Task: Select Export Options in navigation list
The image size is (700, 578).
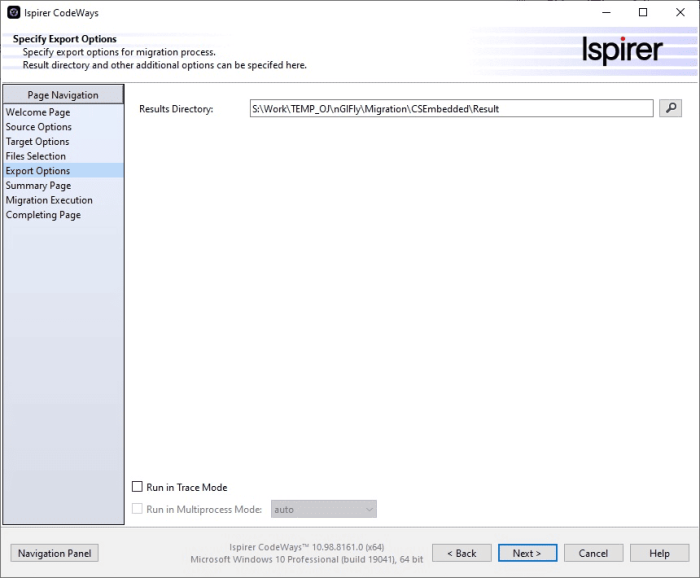Action: (38, 171)
